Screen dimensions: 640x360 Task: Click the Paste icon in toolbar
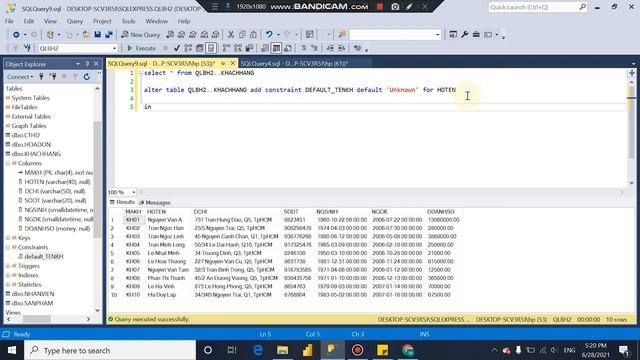coord(253,35)
